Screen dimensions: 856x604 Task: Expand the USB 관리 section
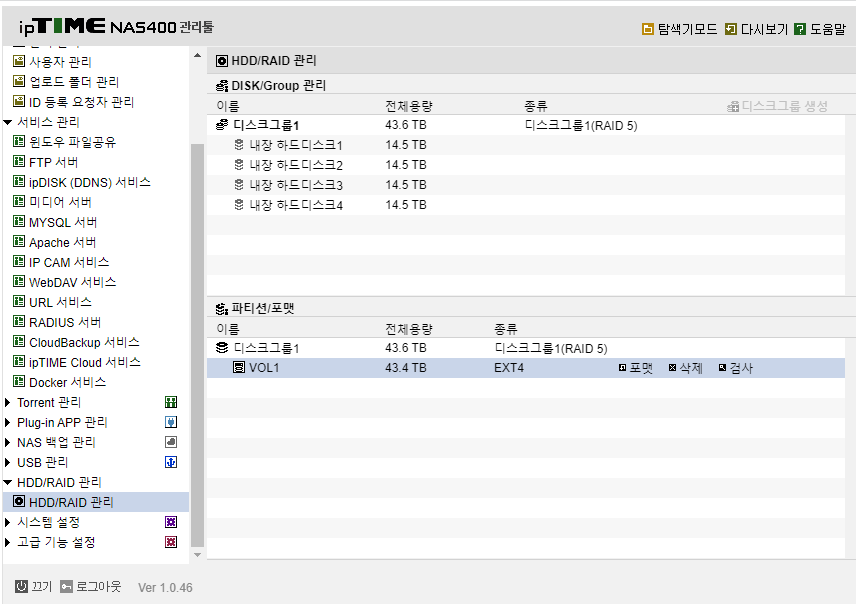point(7,463)
